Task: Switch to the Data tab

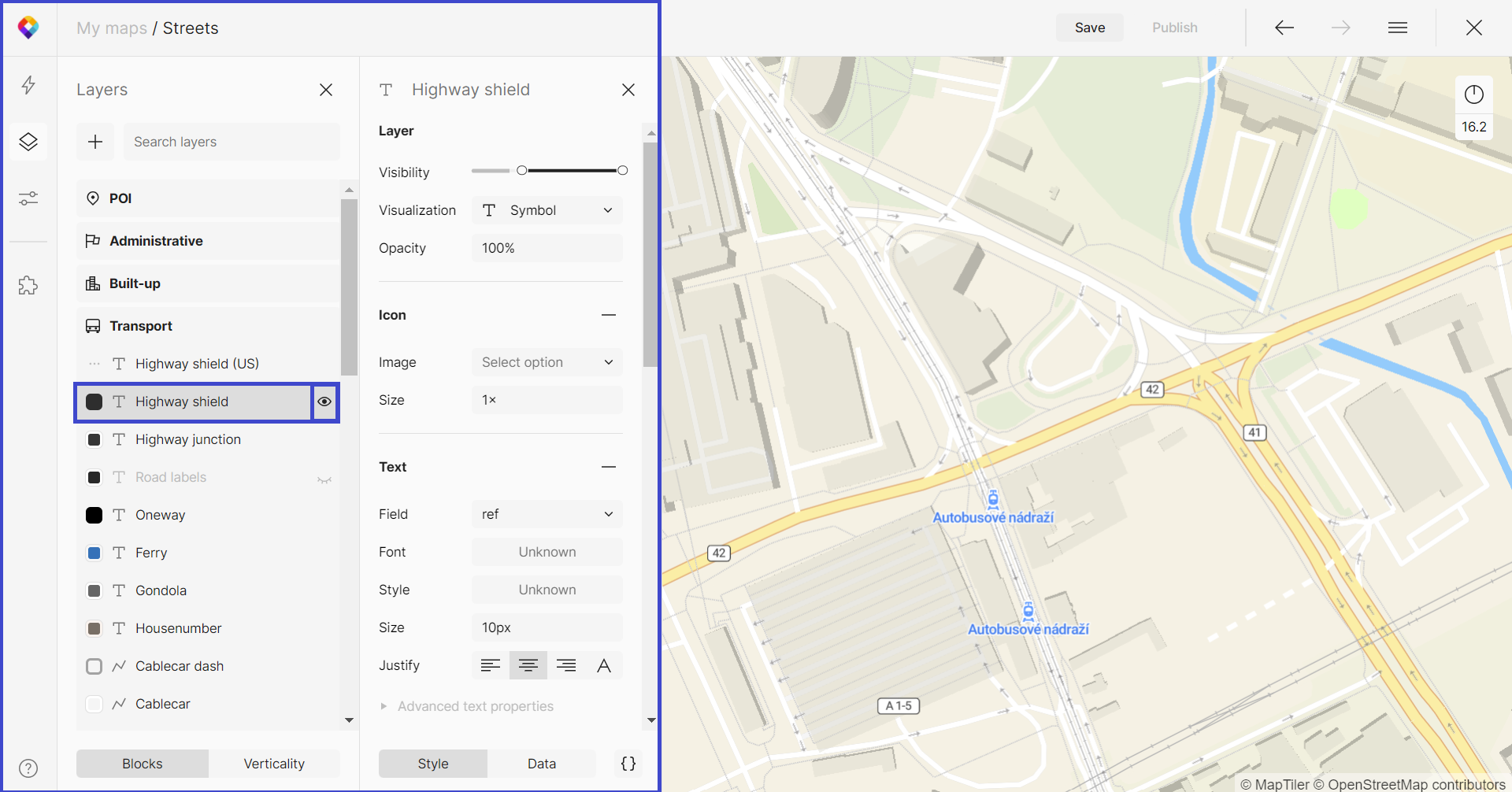Action: pos(542,764)
